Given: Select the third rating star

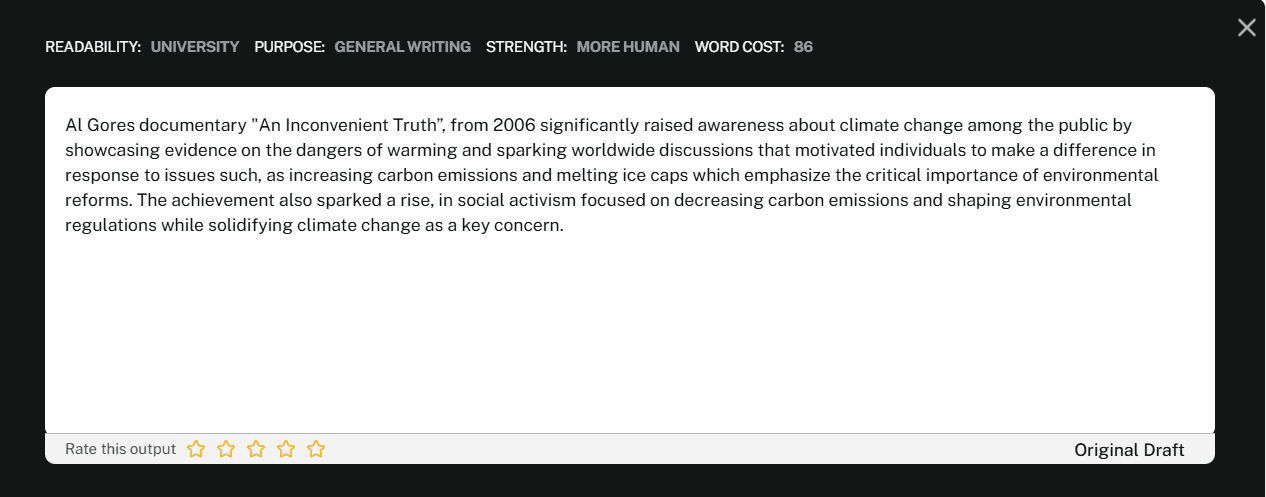Looking at the screenshot, I should point(256,450).
